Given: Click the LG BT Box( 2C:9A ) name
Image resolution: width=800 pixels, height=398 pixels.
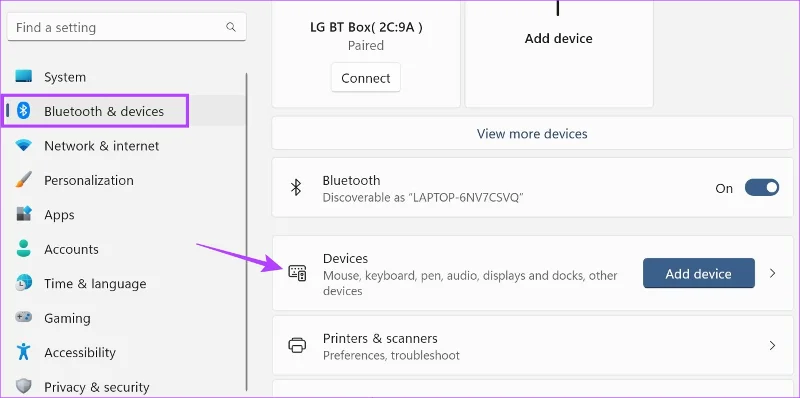Looking at the screenshot, I should coord(366,27).
